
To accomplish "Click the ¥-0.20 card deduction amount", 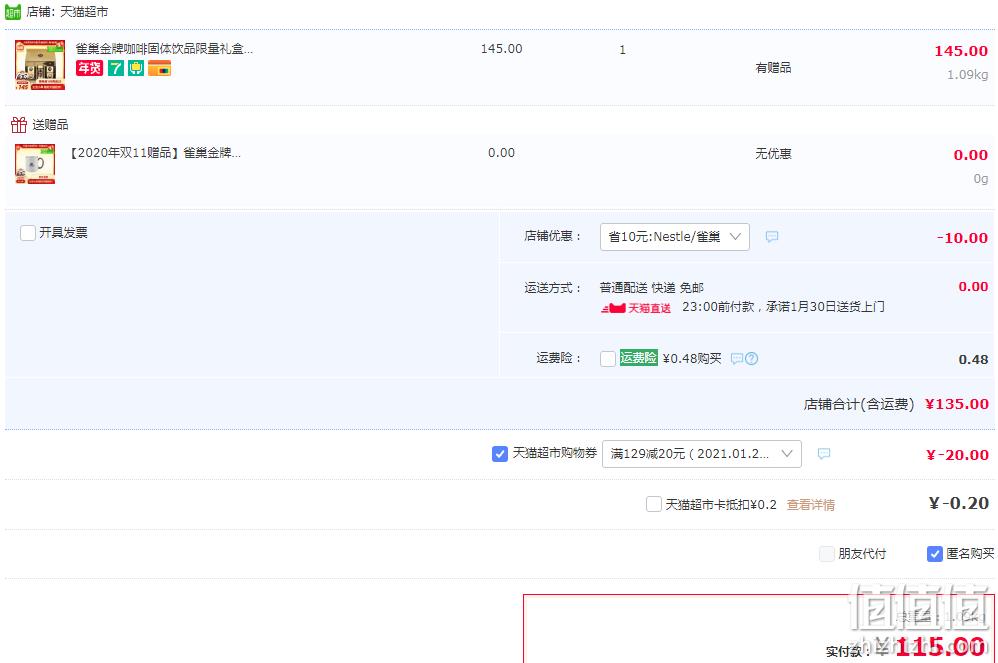I will tap(959, 503).
